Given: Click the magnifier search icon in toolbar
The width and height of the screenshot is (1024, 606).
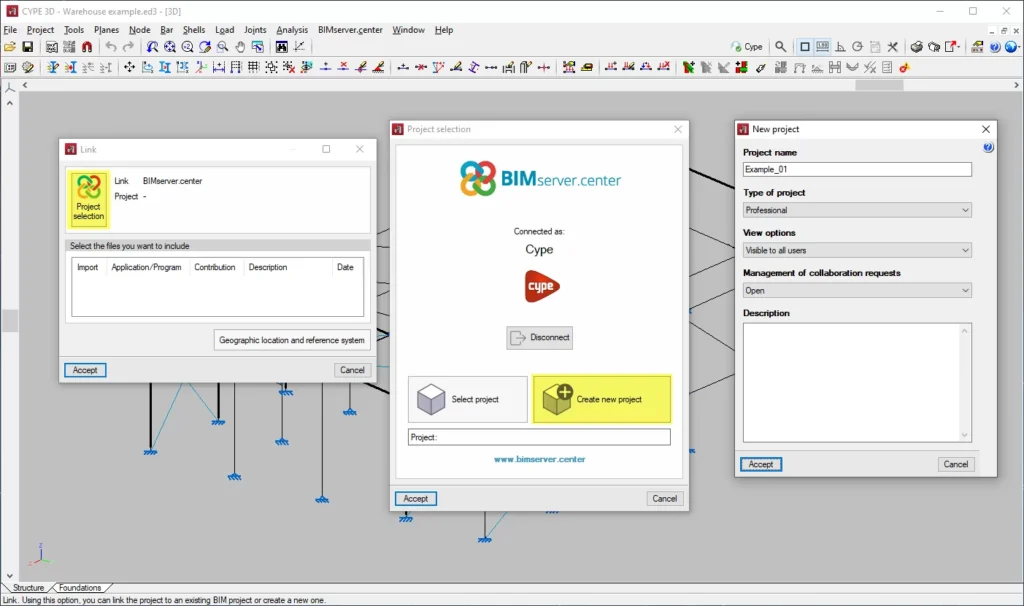Looking at the screenshot, I should pos(781,47).
